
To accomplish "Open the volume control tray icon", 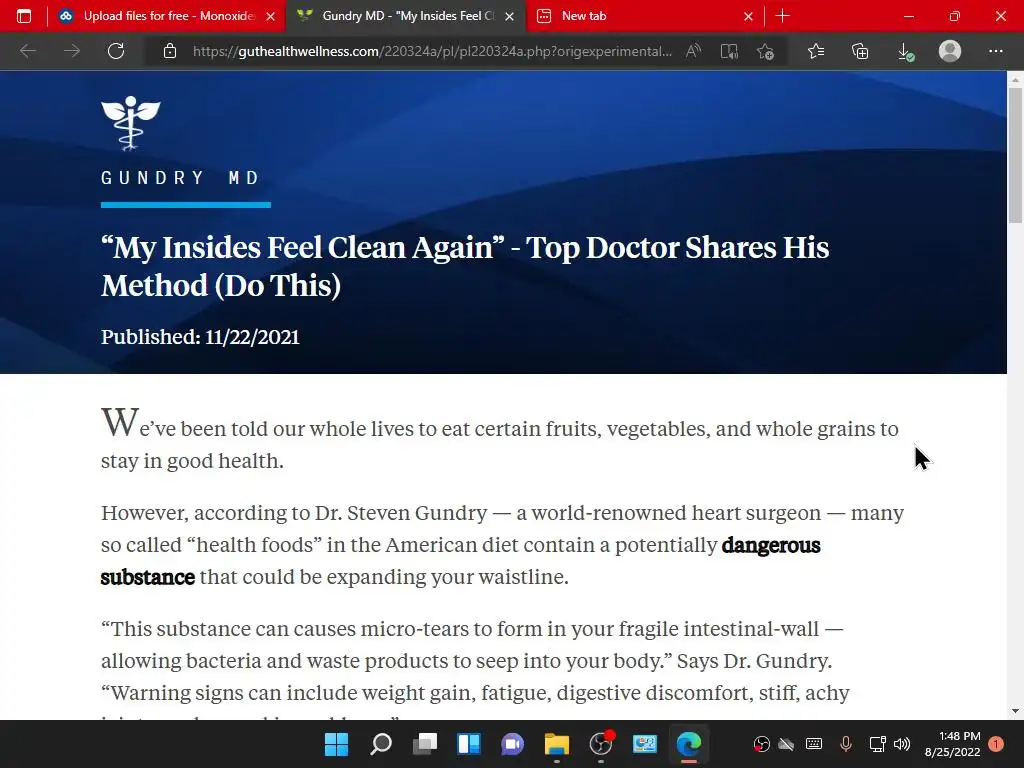I will tap(902, 744).
